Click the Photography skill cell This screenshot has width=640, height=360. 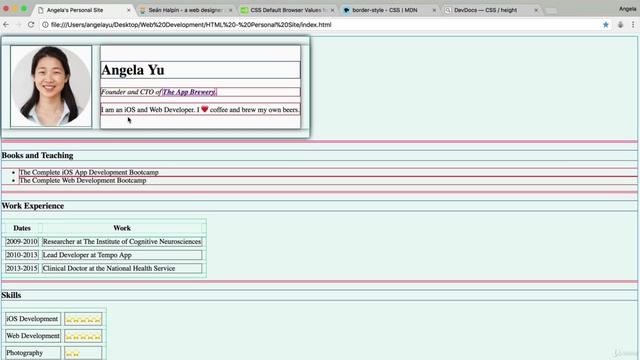33,353
